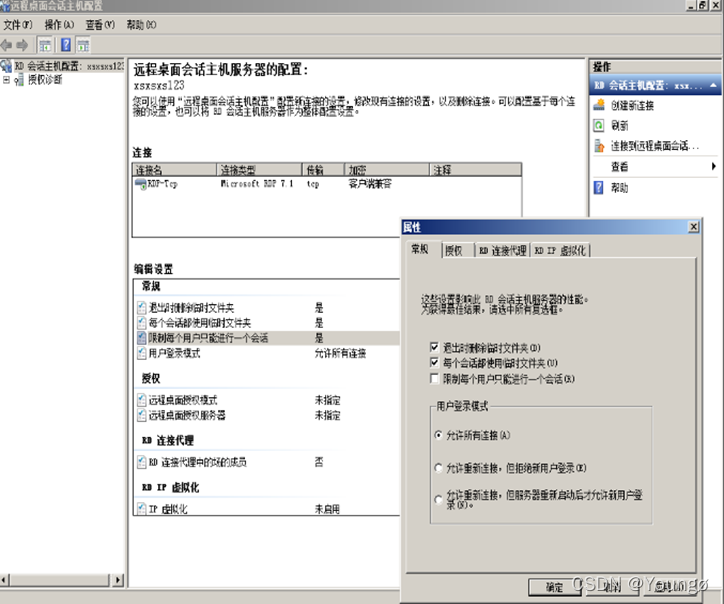Click icon beside 远程桌面授权模式 setting
Image resolution: width=724 pixels, height=604 pixels.
pyautogui.click(x=142, y=400)
